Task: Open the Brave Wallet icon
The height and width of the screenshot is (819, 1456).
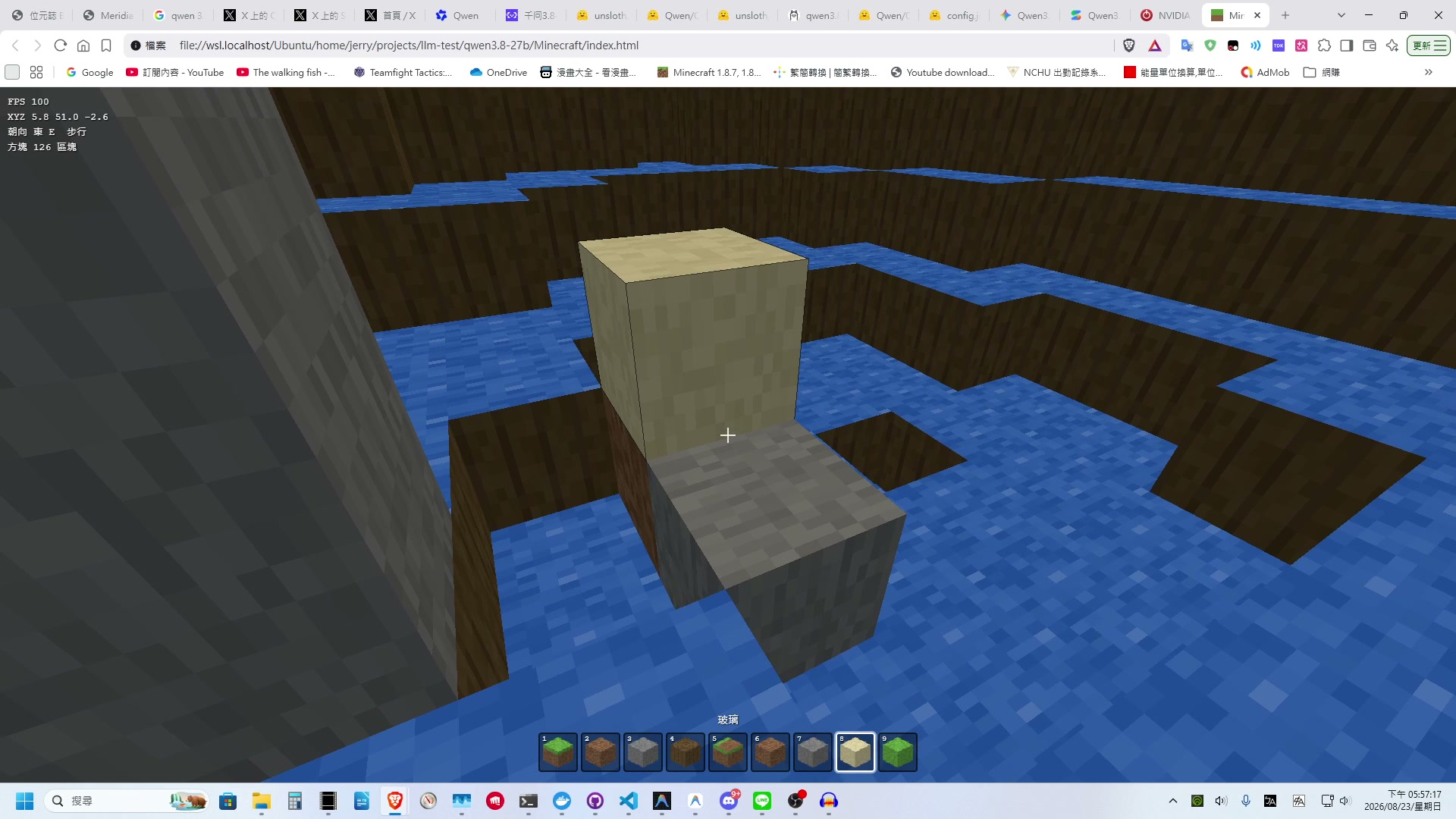Action: (1370, 45)
